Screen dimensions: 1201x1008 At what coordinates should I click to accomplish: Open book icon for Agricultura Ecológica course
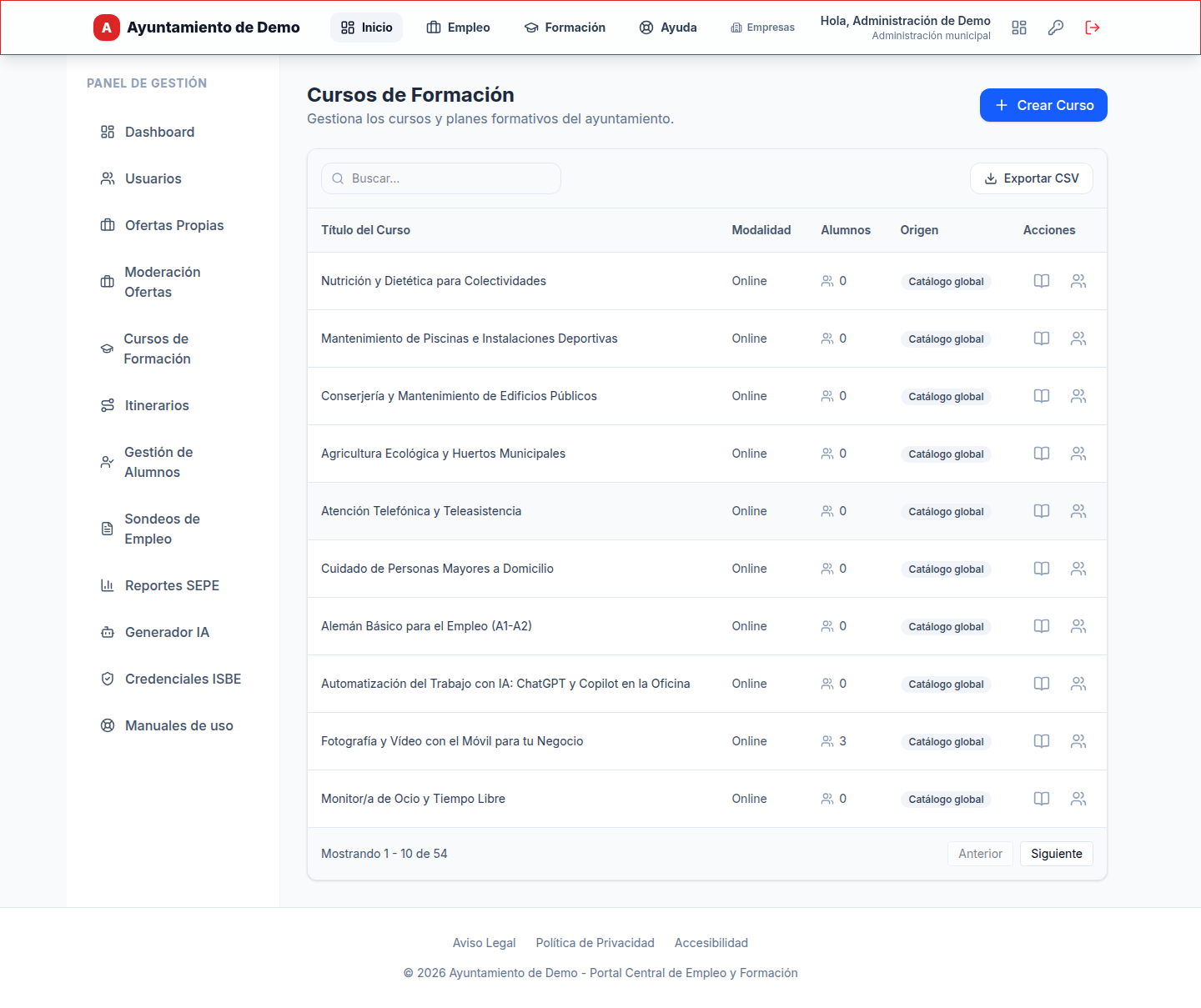1042,454
